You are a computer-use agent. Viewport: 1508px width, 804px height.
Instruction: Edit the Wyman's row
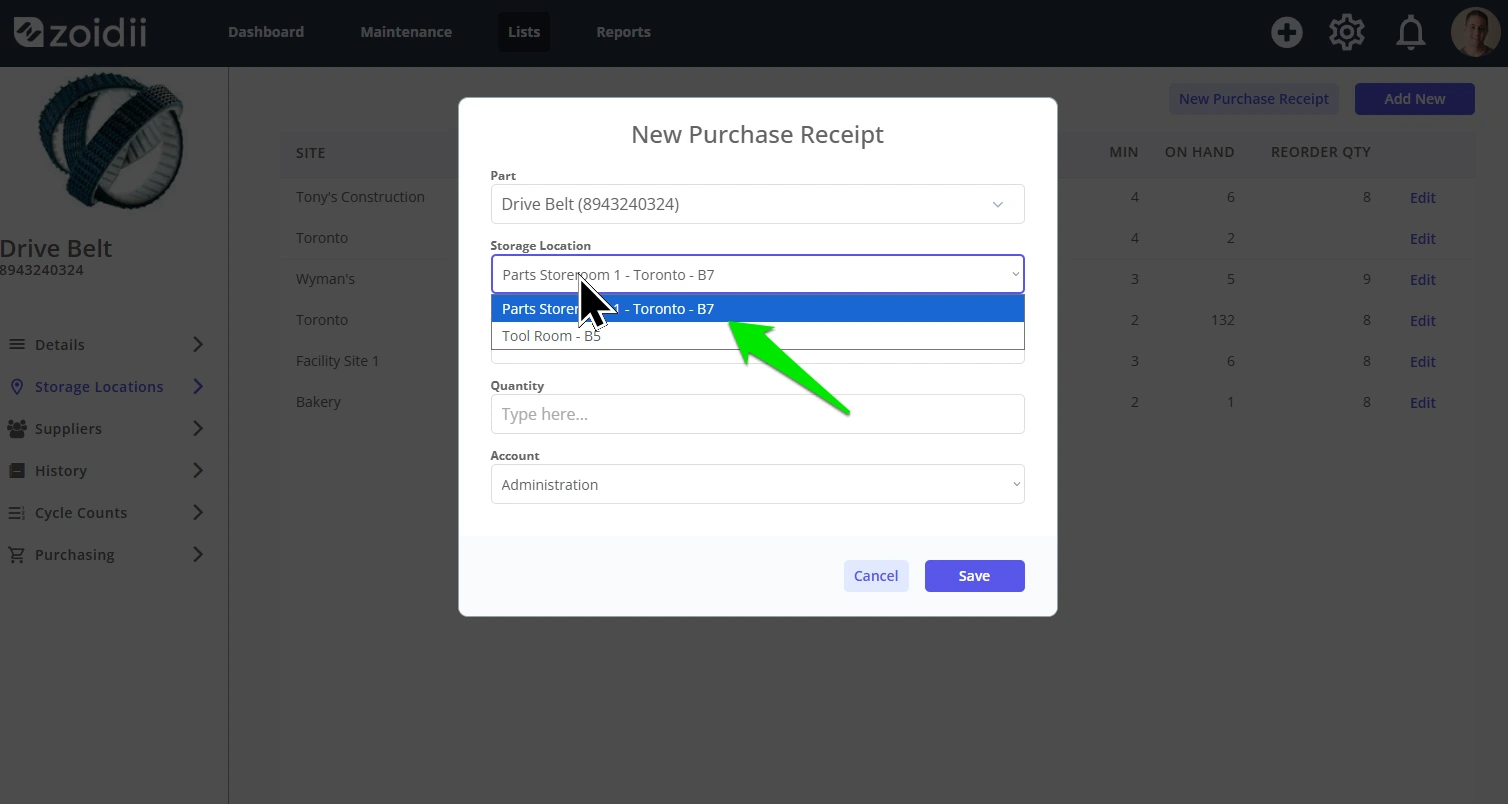pos(1422,280)
